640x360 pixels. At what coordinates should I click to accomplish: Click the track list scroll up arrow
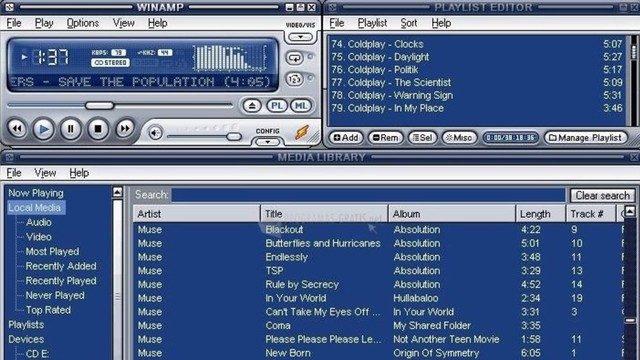point(630,211)
